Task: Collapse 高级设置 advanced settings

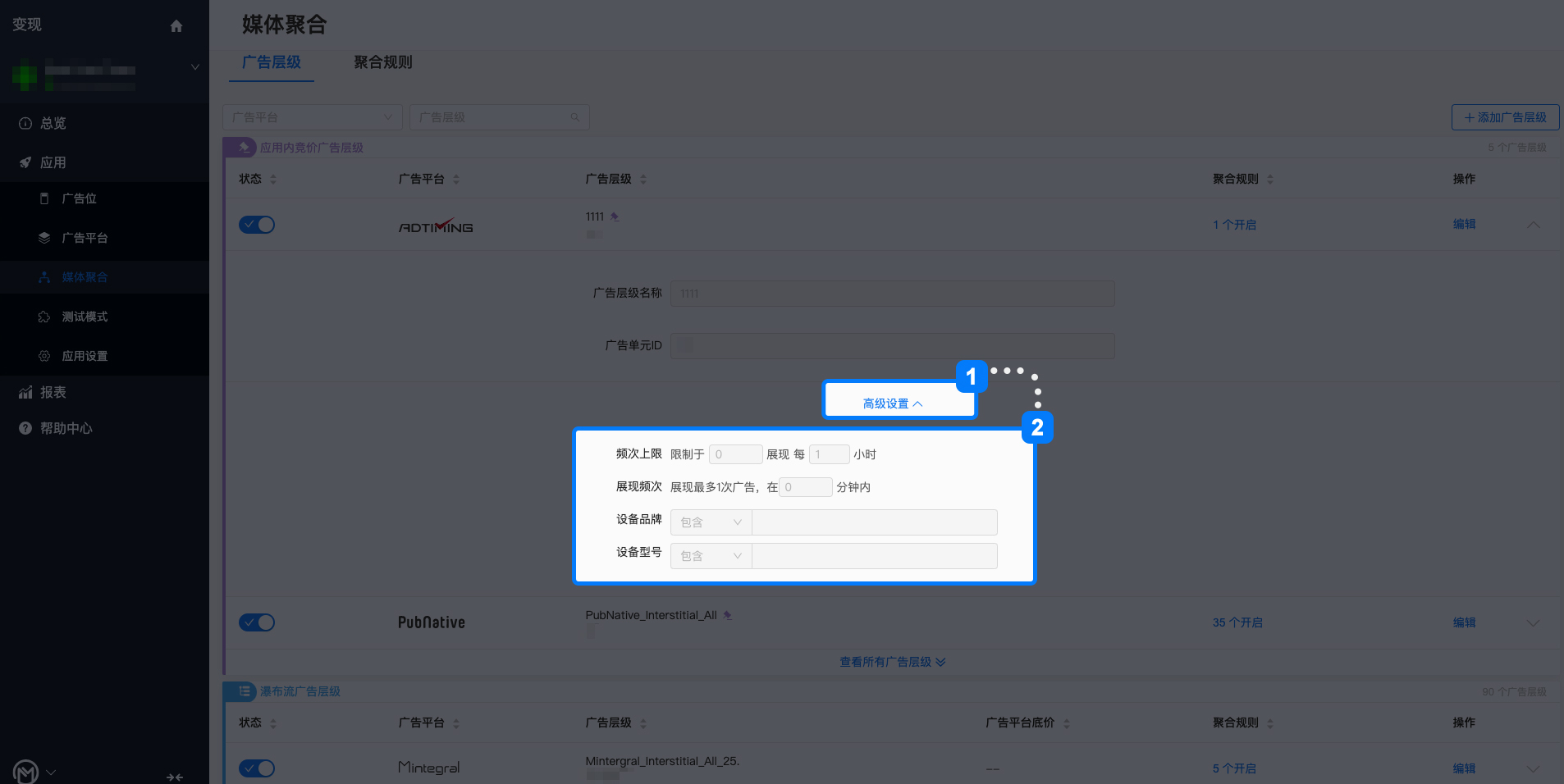Action: (893, 403)
